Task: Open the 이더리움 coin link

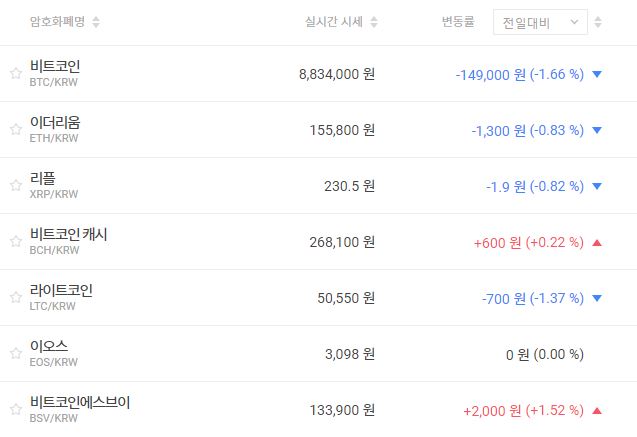Action: pos(55,122)
